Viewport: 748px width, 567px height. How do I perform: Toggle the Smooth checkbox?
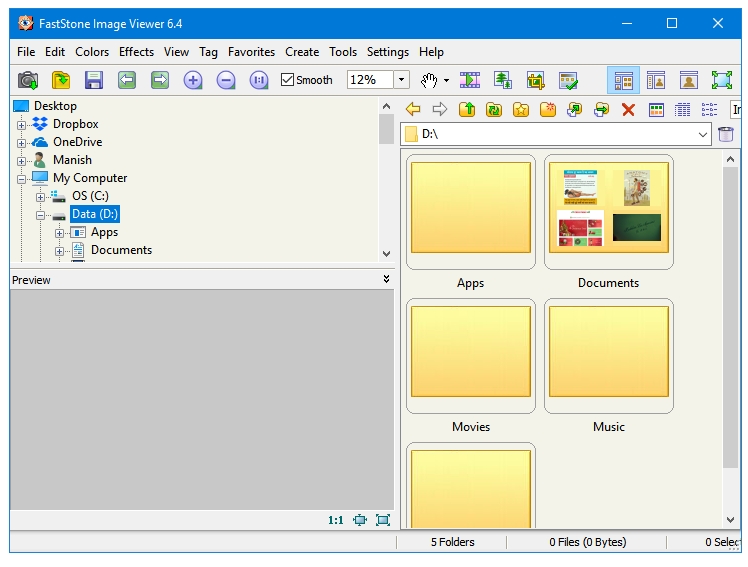tap(287, 80)
